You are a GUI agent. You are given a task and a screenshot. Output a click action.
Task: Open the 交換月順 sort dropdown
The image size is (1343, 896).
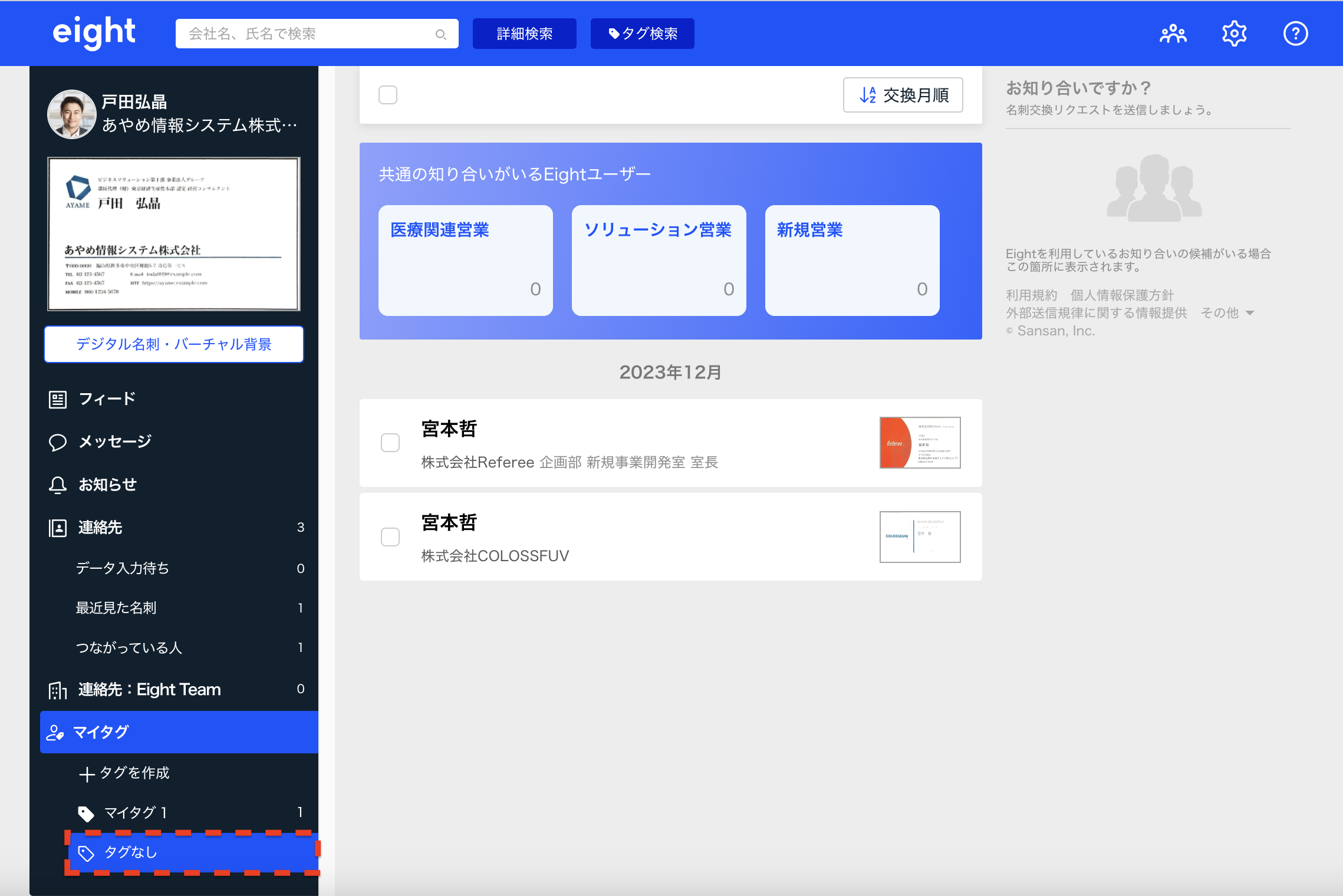(x=903, y=95)
